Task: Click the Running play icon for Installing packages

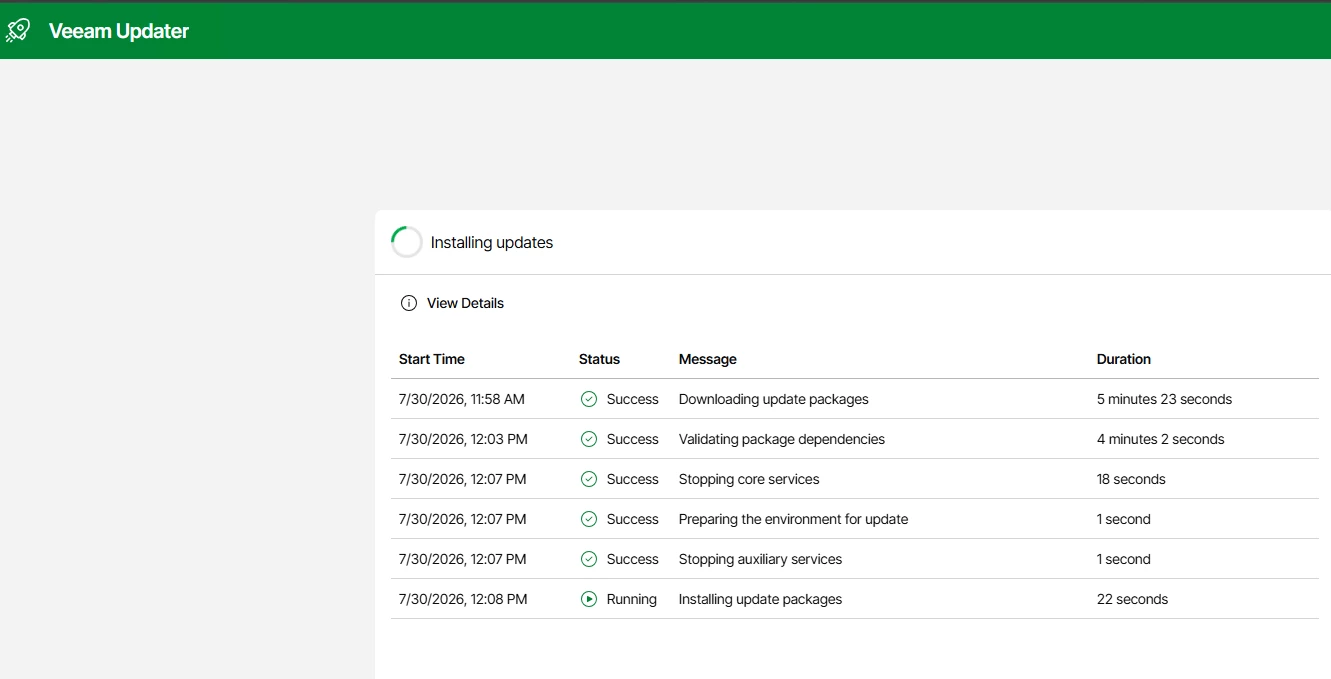Action: 589,599
